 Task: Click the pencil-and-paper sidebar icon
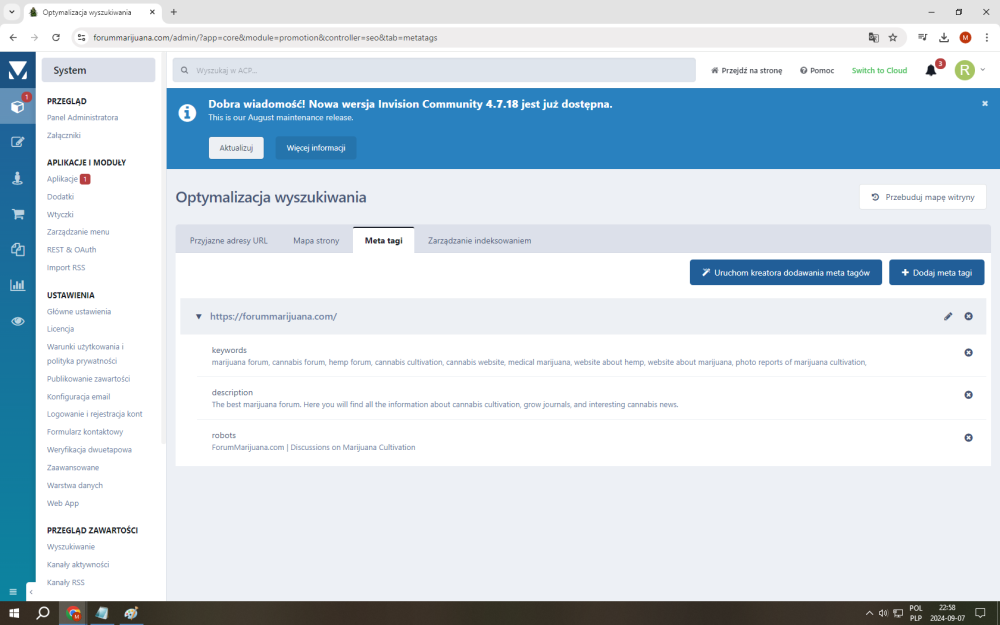tap(17, 142)
